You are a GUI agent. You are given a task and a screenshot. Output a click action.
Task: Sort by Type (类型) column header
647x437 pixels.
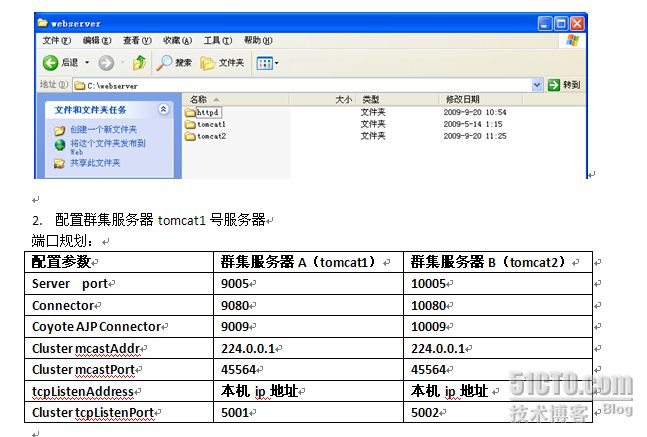[x=398, y=99]
